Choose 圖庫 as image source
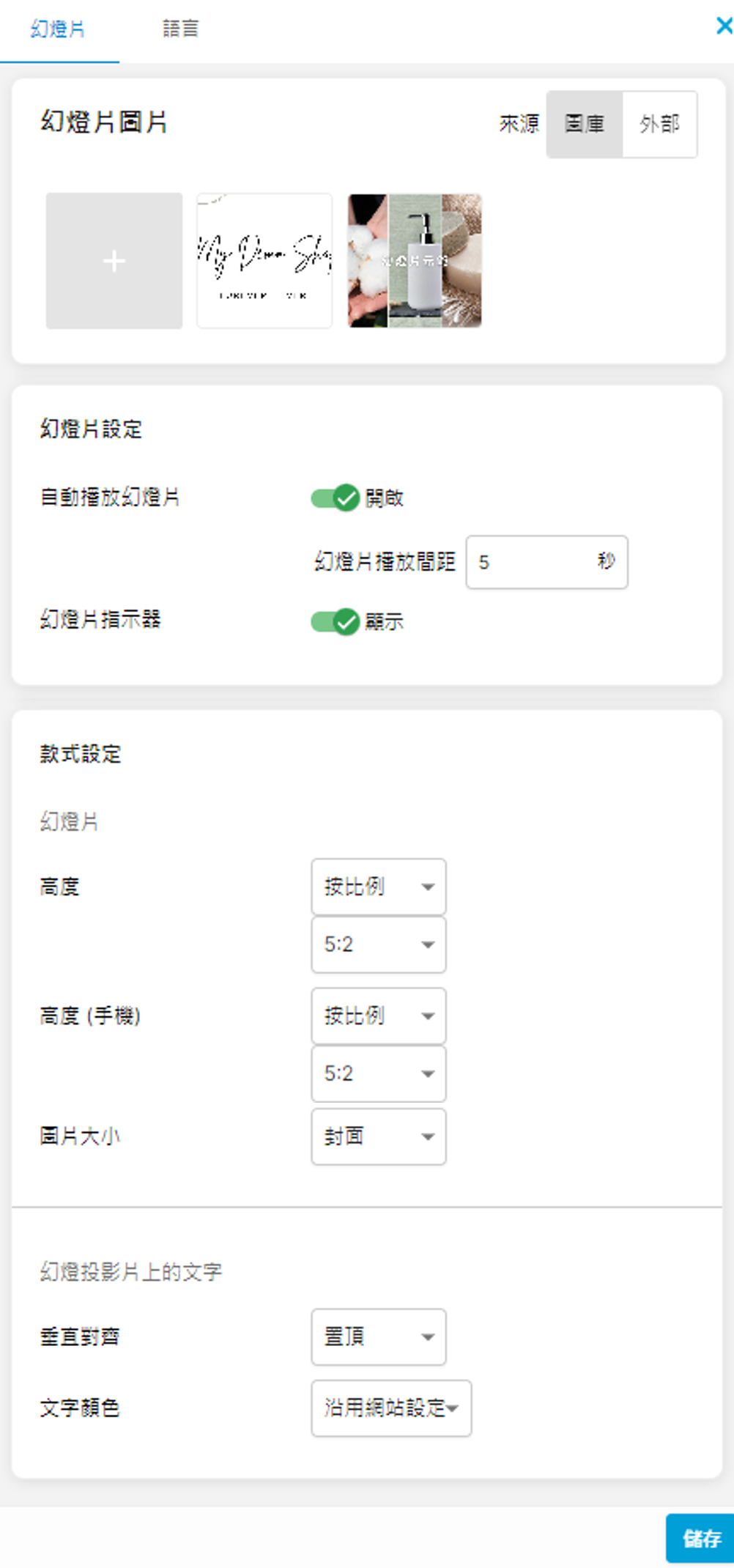This screenshot has width=734, height=1568. pos(585,125)
